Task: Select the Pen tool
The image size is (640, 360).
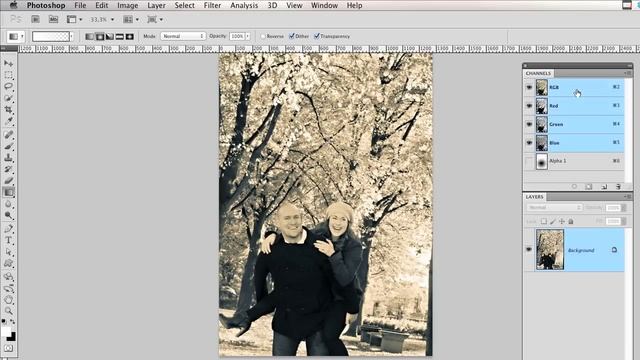Action: click(x=9, y=229)
